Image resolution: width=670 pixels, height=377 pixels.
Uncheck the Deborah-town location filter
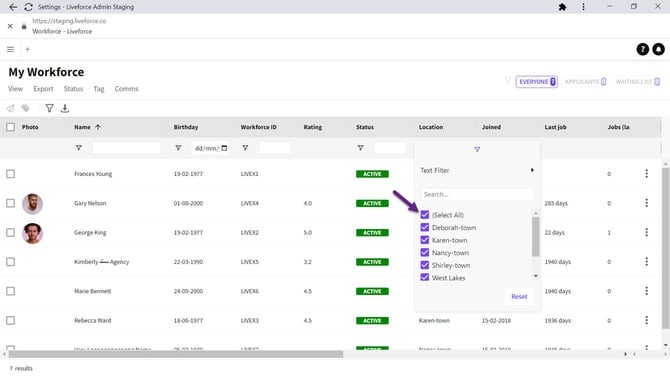[425, 227]
